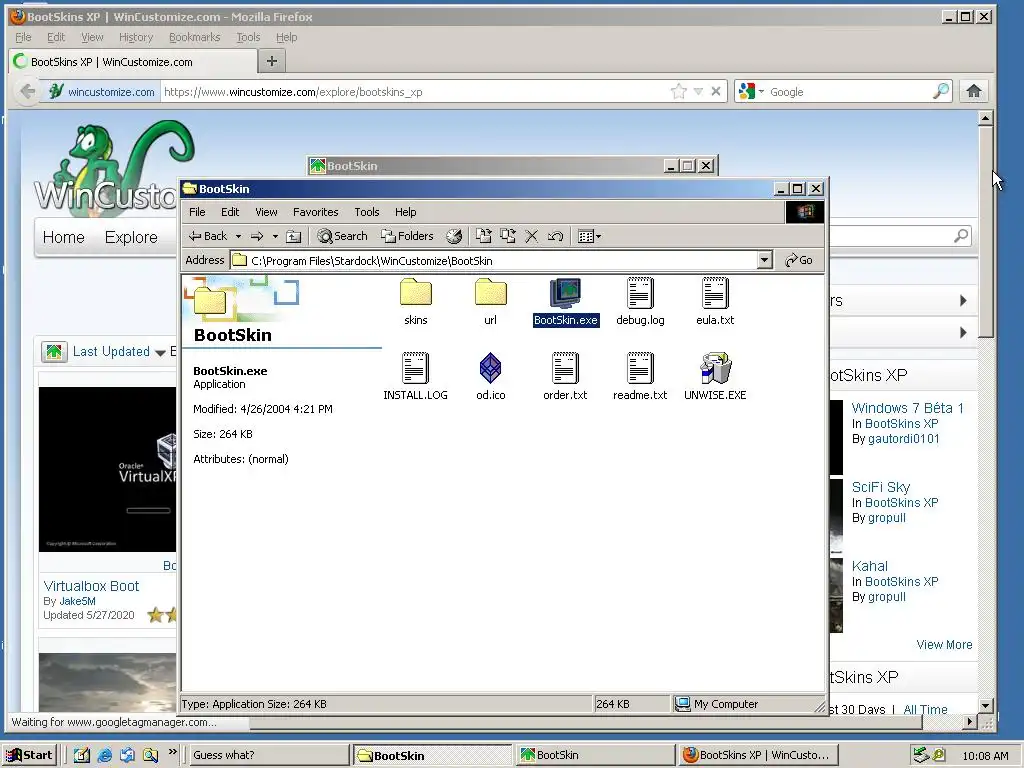The width and height of the screenshot is (1024, 768).
Task: Select eula.txt file
Action: point(715,302)
